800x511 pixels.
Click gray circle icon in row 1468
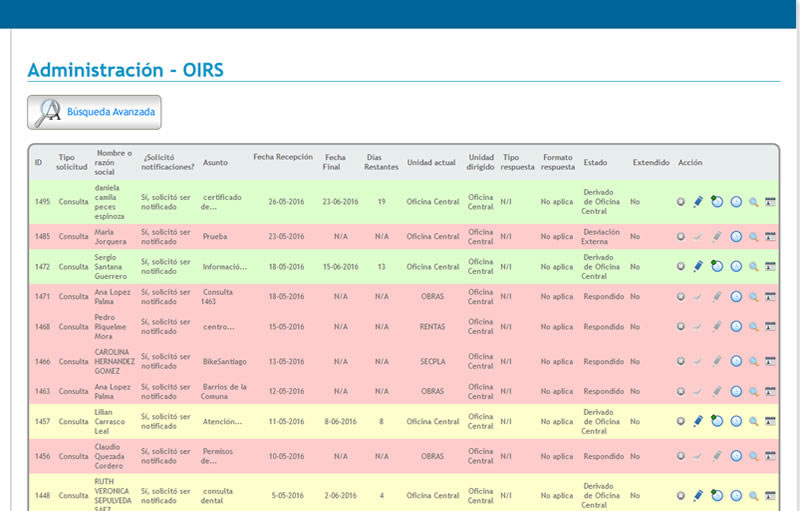[680, 327]
